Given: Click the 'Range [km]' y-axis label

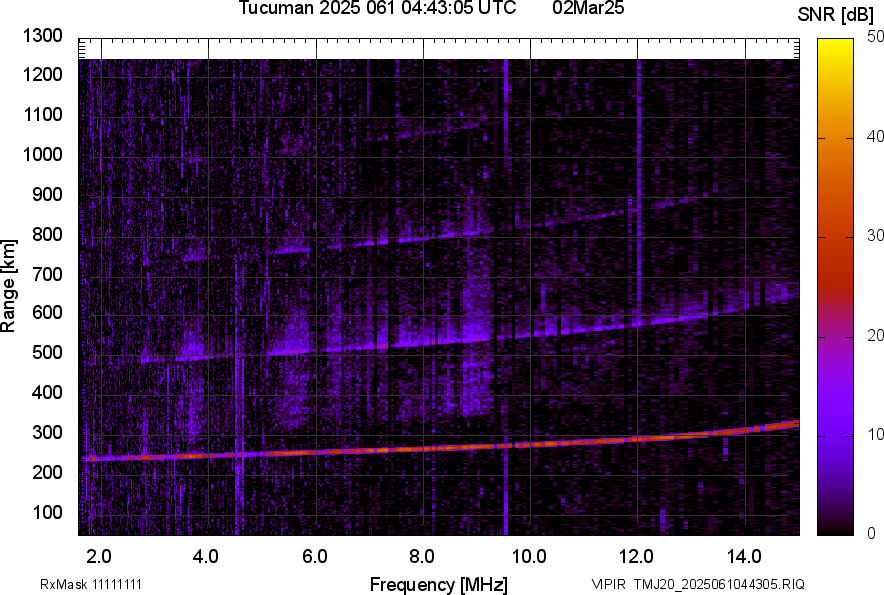Looking at the screenshot, I should 9,285.
